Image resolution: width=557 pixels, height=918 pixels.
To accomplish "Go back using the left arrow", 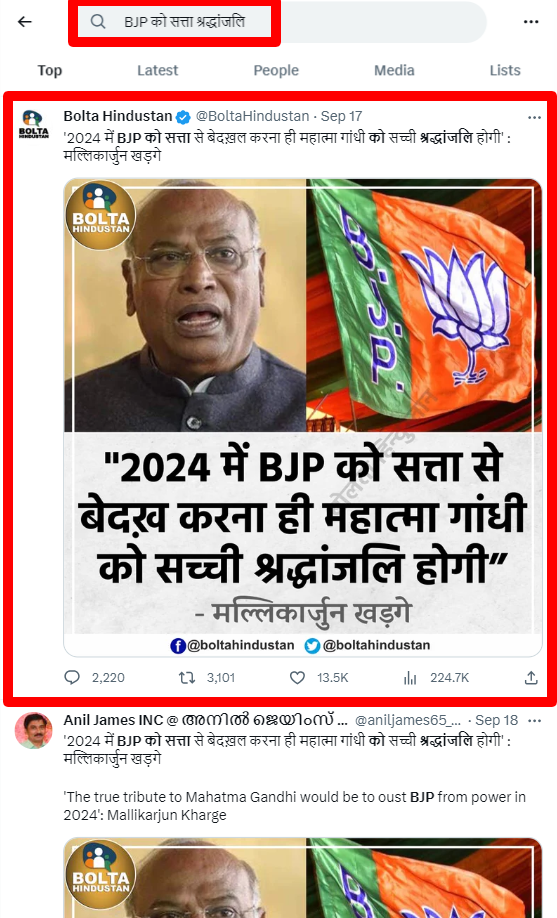I will coord(25,22).
